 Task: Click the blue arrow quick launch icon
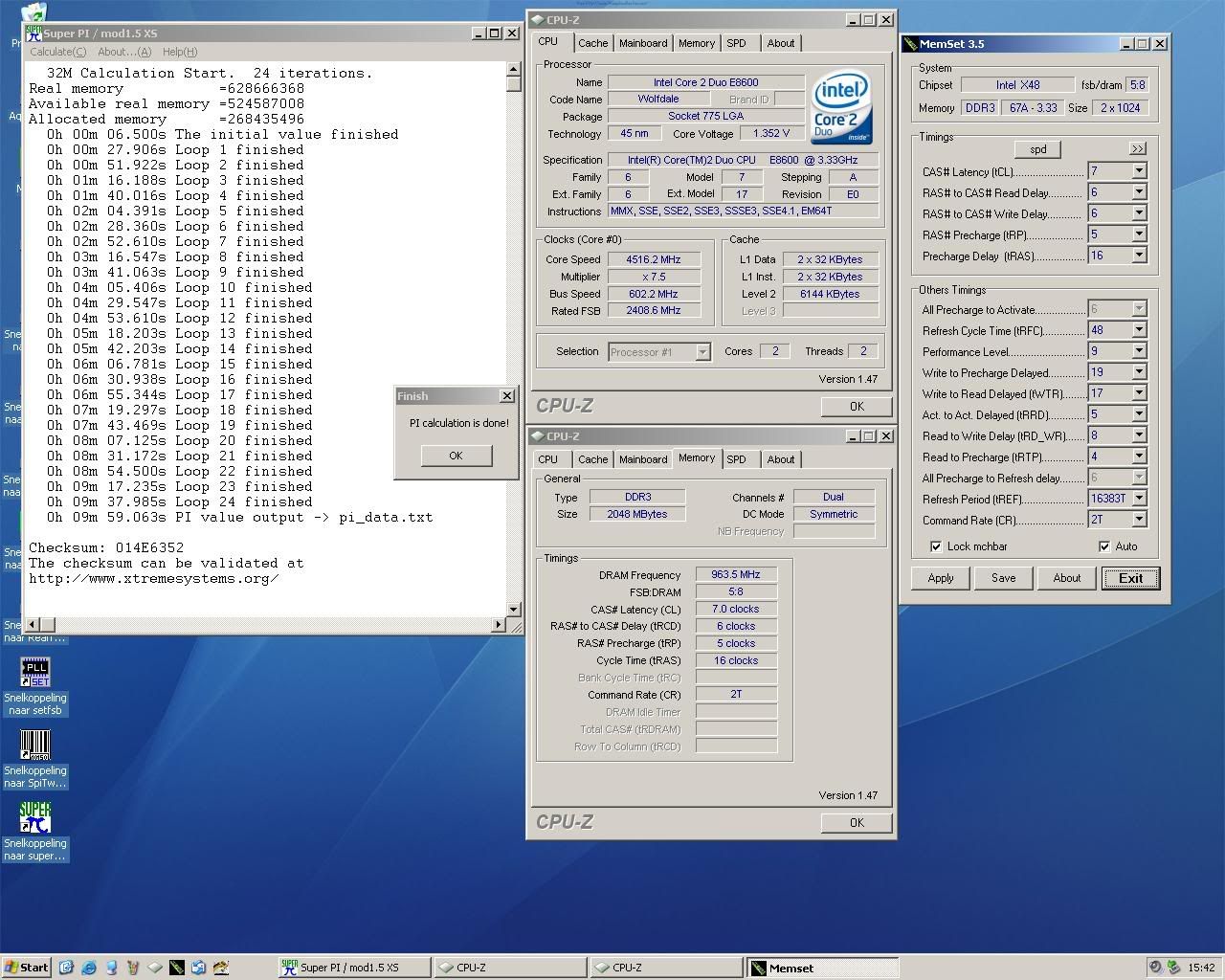(199, 968)
